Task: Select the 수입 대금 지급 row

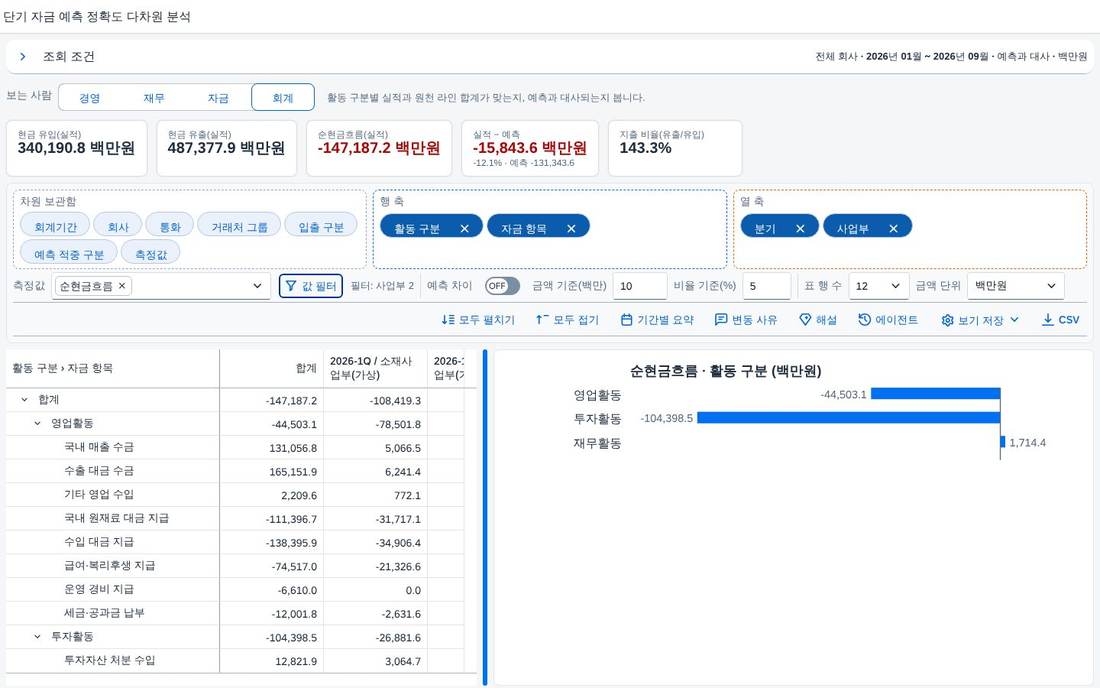Action: 235,543
